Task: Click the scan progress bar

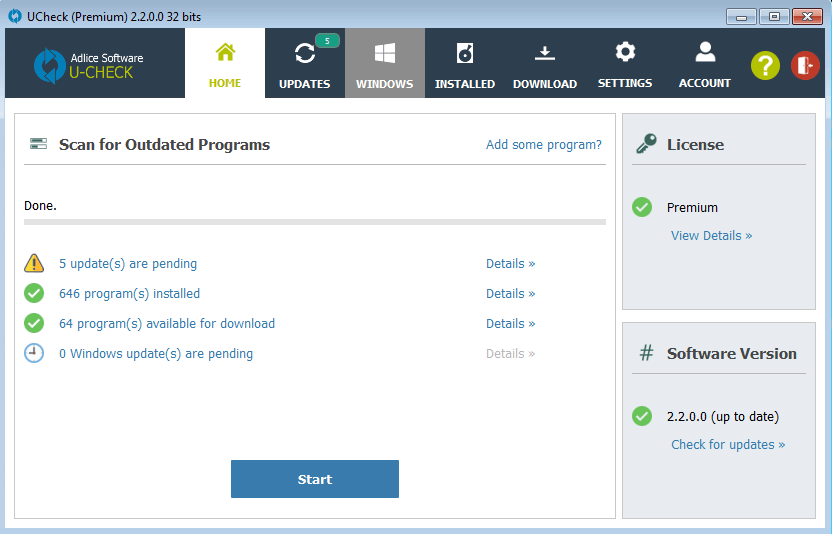Action: pos(315,222)
